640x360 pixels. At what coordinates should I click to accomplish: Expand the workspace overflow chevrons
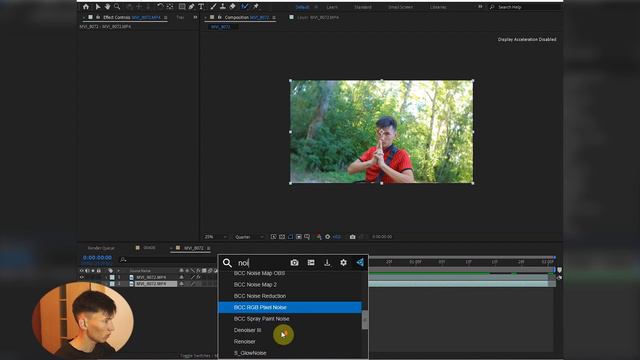[480, 7]
